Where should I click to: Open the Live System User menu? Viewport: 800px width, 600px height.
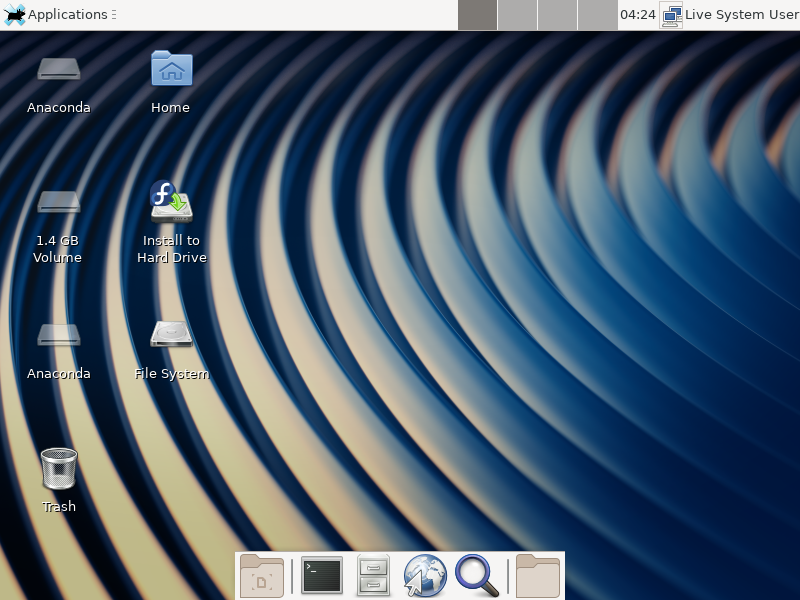tap(741, 15)
